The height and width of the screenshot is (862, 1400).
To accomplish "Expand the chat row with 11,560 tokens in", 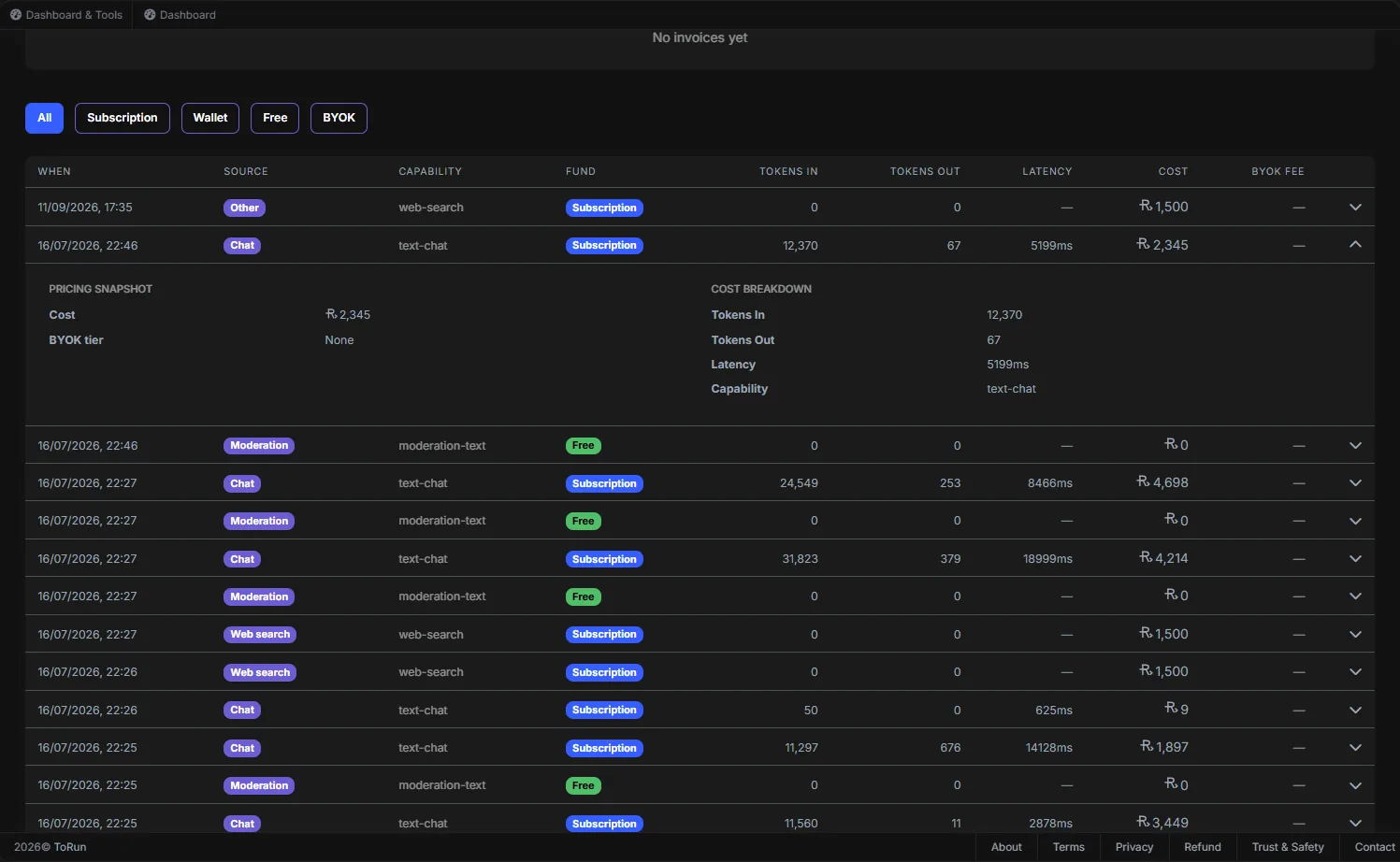I will pos(1355,824).
